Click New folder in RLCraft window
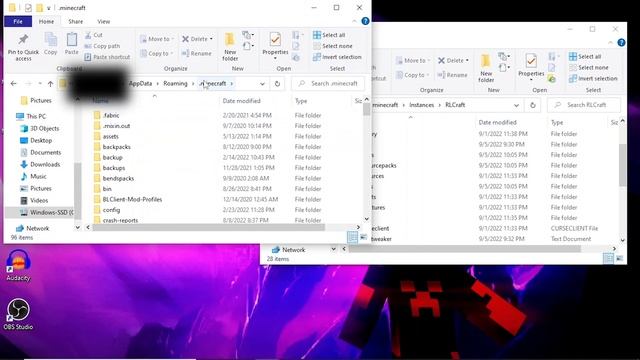Viewport: 640px width, 360px height. point(486,68)
